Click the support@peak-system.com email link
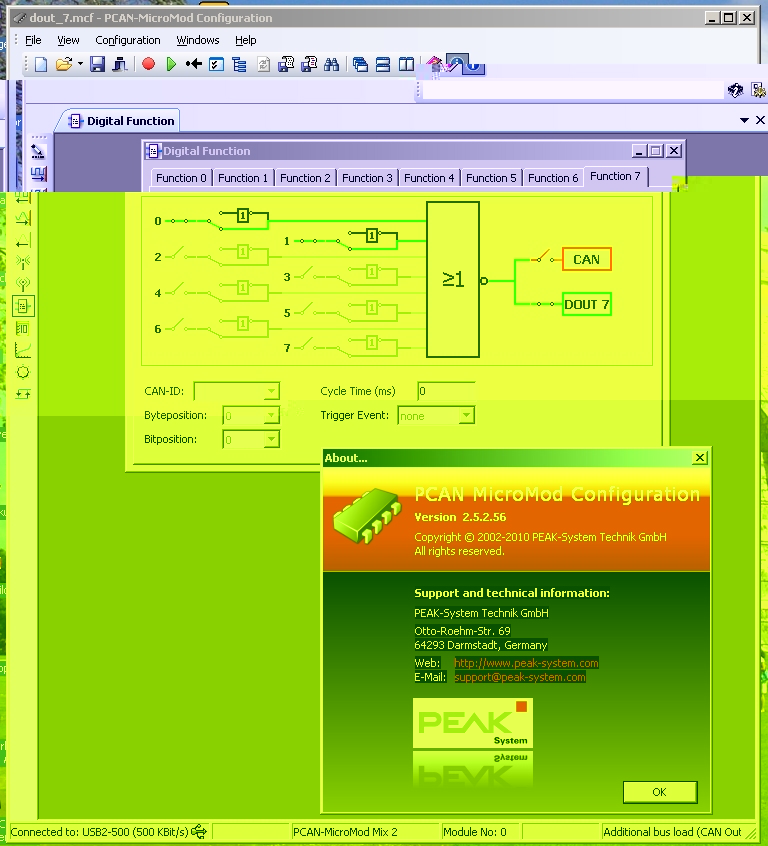The image size is (768, 846). (520, 677)
